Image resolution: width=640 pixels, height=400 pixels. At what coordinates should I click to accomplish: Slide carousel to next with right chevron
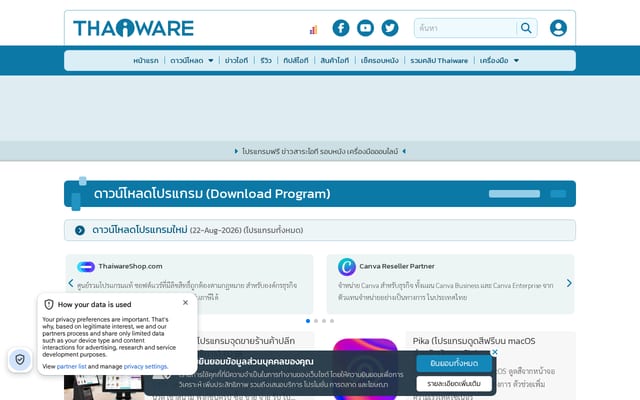[x=569, y=283]
